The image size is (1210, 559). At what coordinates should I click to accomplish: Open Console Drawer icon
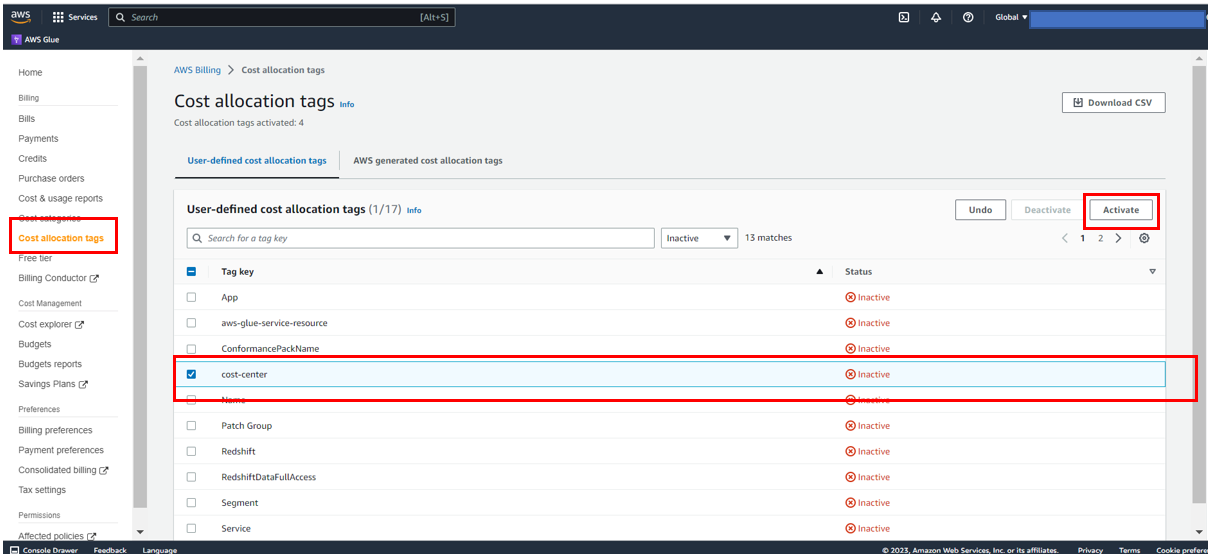point(15,550)
